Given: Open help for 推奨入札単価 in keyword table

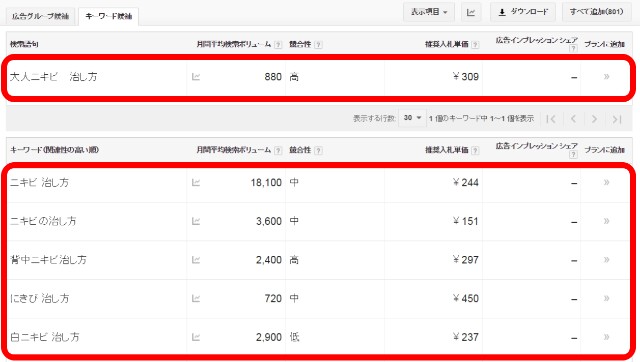Looking at the screenshot, I should tap(475, 150).
